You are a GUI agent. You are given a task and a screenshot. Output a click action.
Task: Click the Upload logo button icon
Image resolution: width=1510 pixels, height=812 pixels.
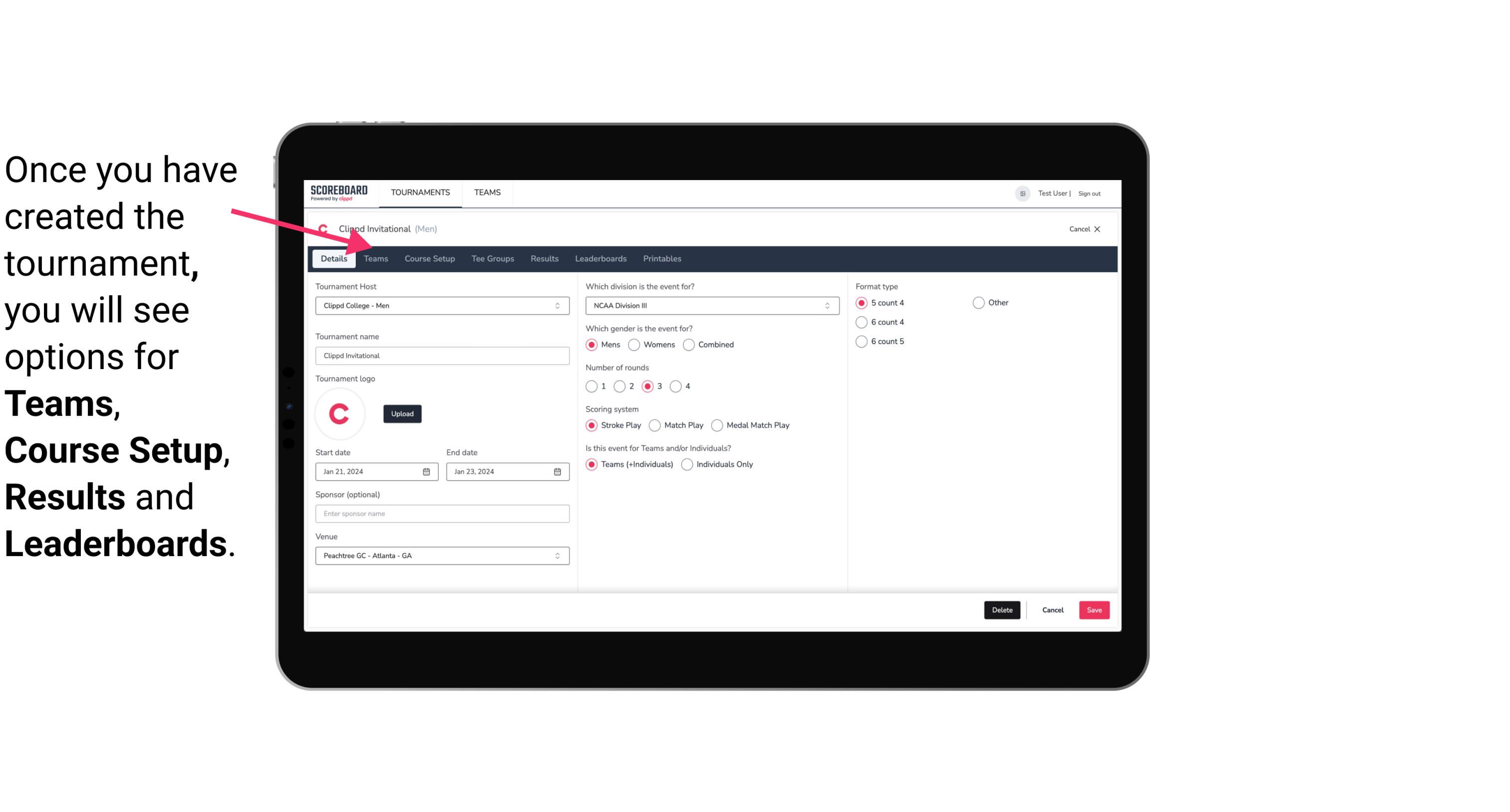pyautogui.click(x=402, y=413)
